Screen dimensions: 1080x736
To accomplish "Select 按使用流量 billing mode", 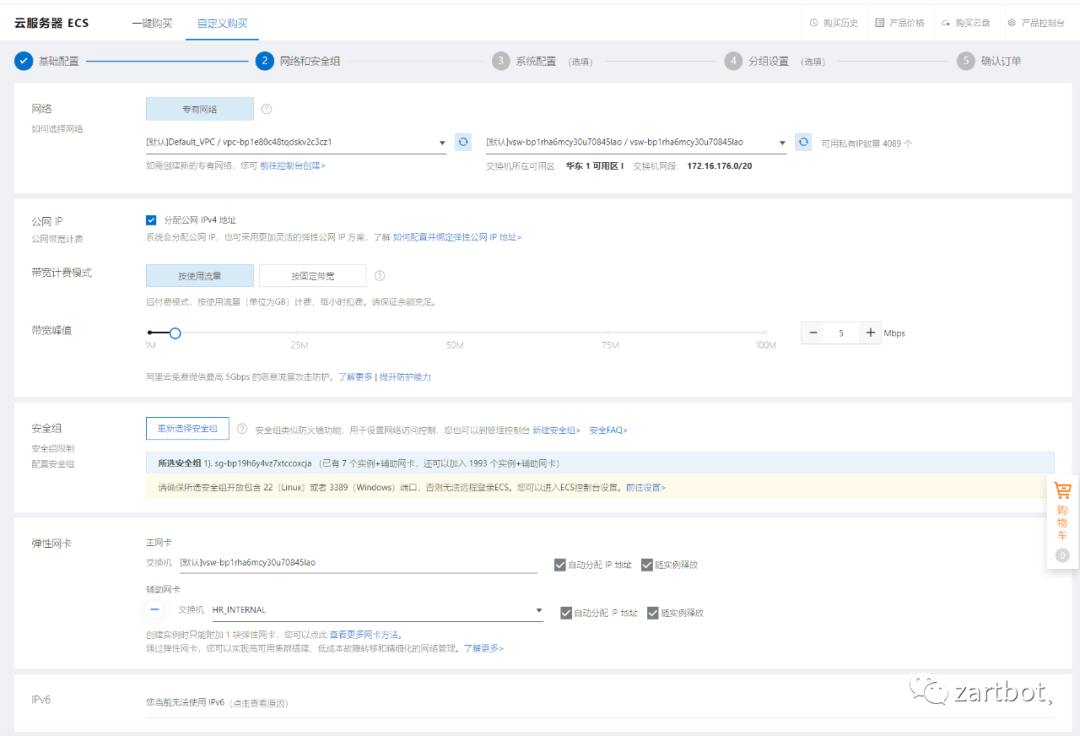I will pos(200,275).
